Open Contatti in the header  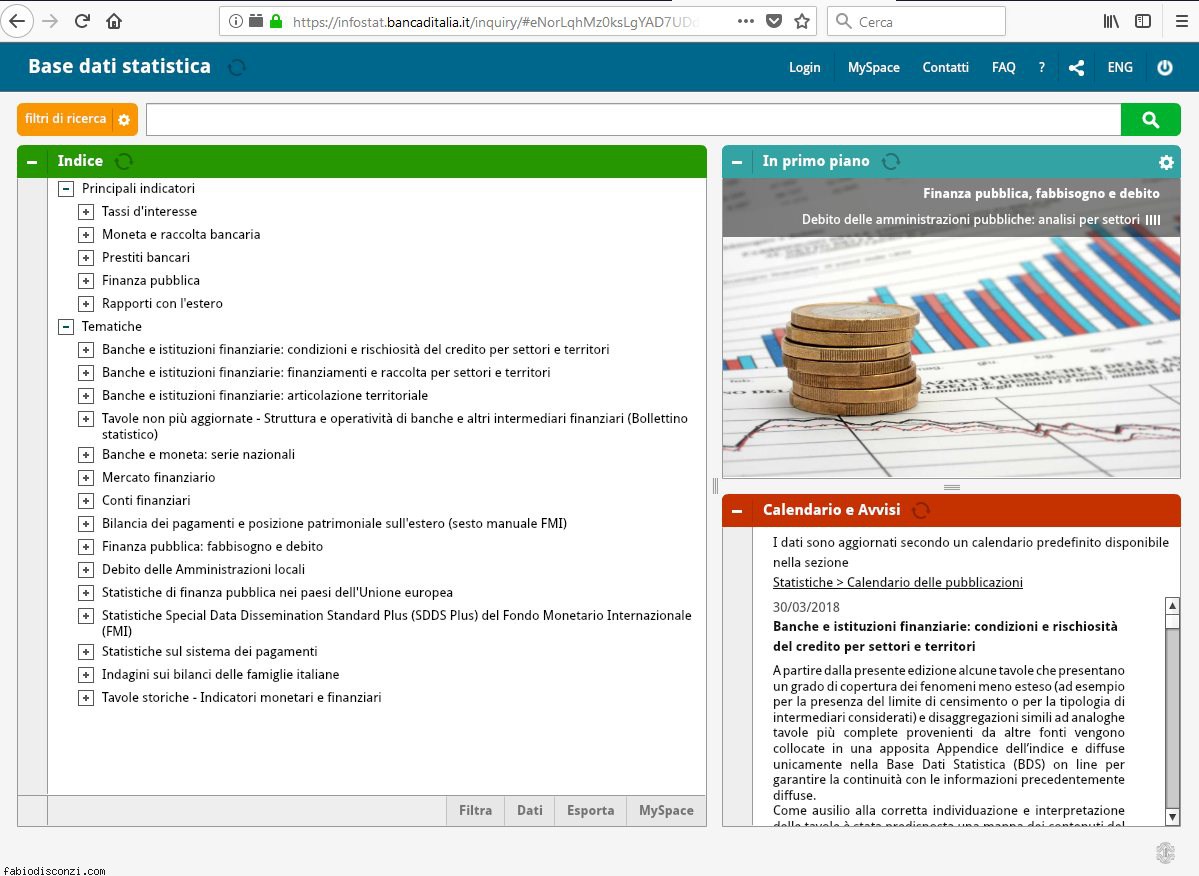point(945,67)
